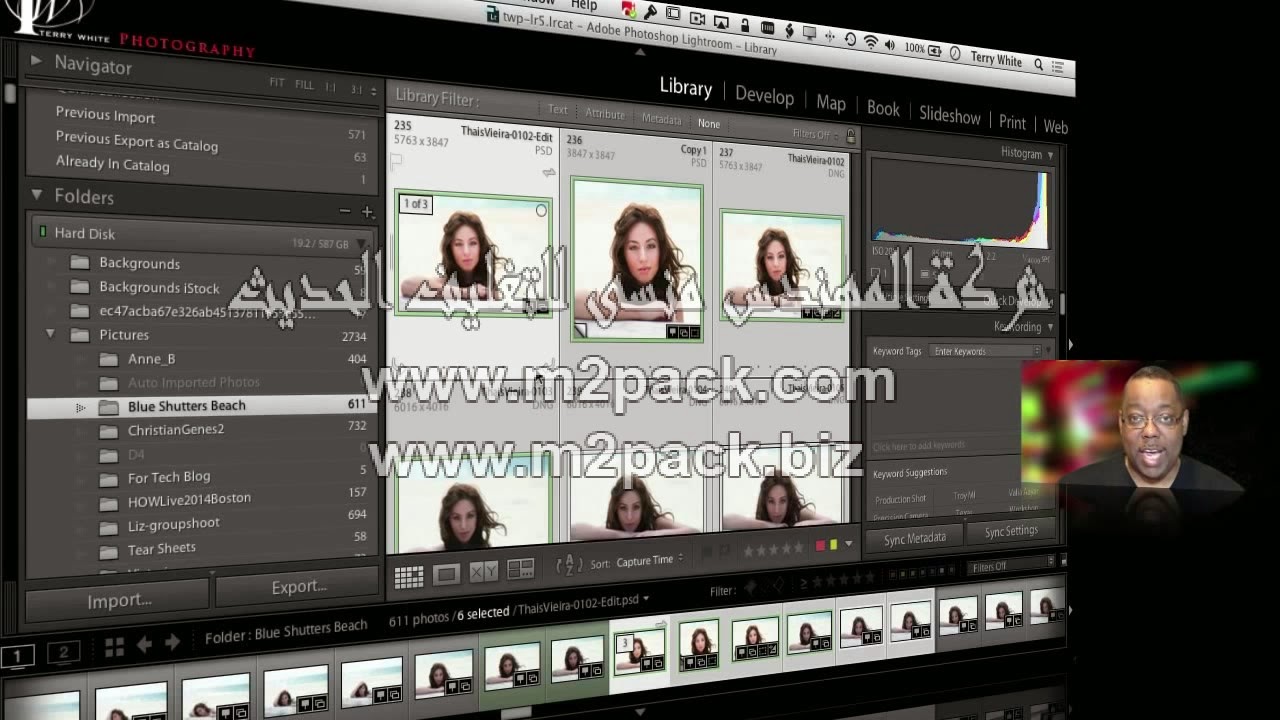Click plus icon in Folders header

367,212
